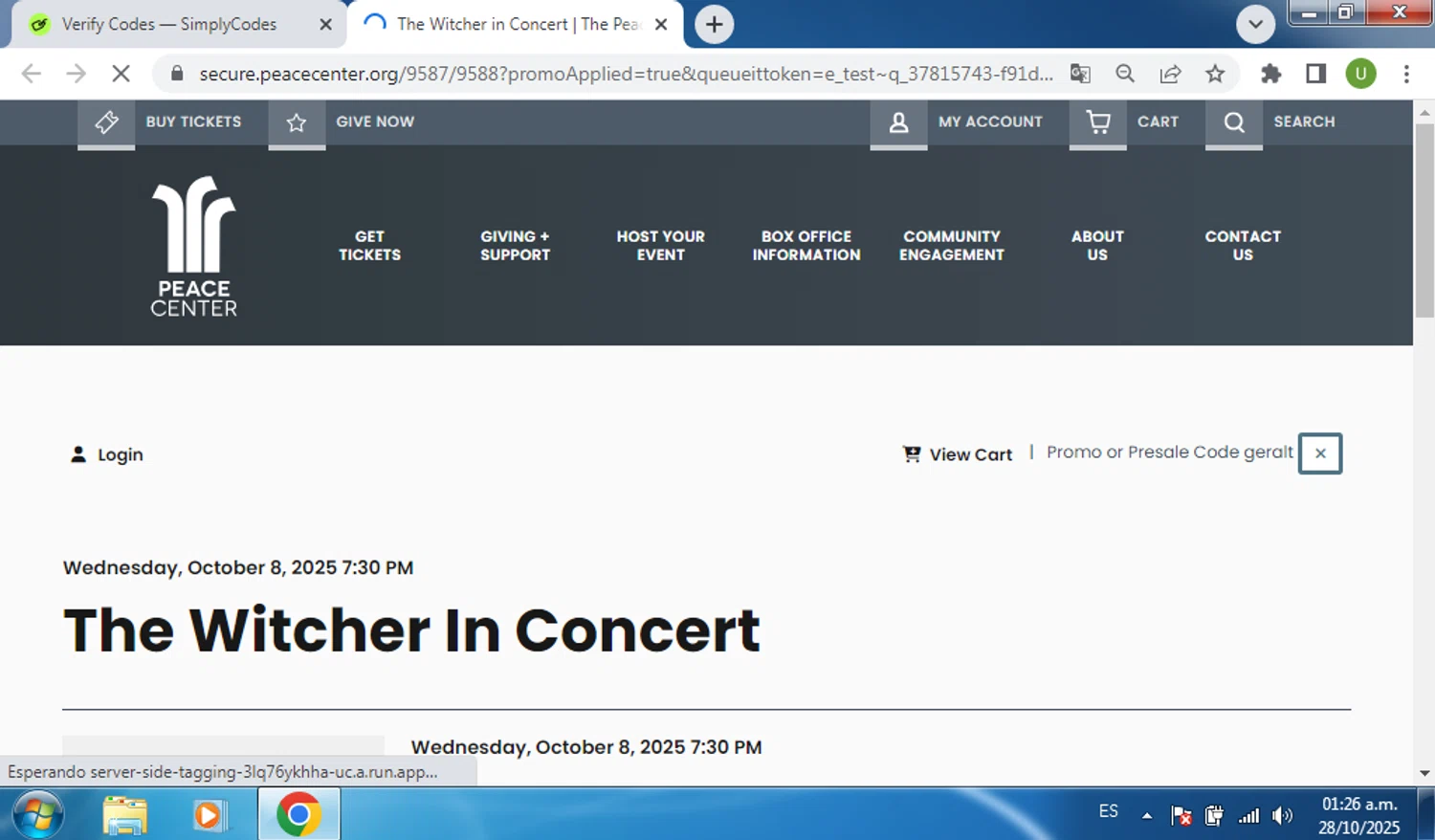This screenshot has height=840, width=1435.
Task: Close the Verify Codes tab
Action: (x=325, y=24)
